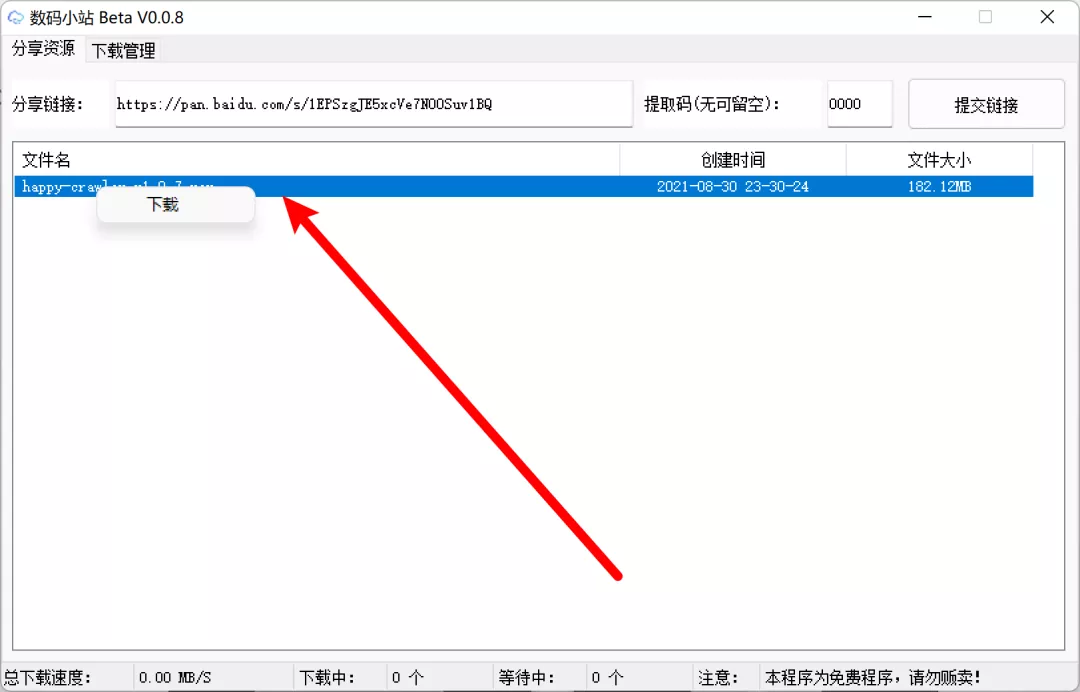1080x692 pixels.
Task: Click the 分享链接 label
Action: pos(48,105)
